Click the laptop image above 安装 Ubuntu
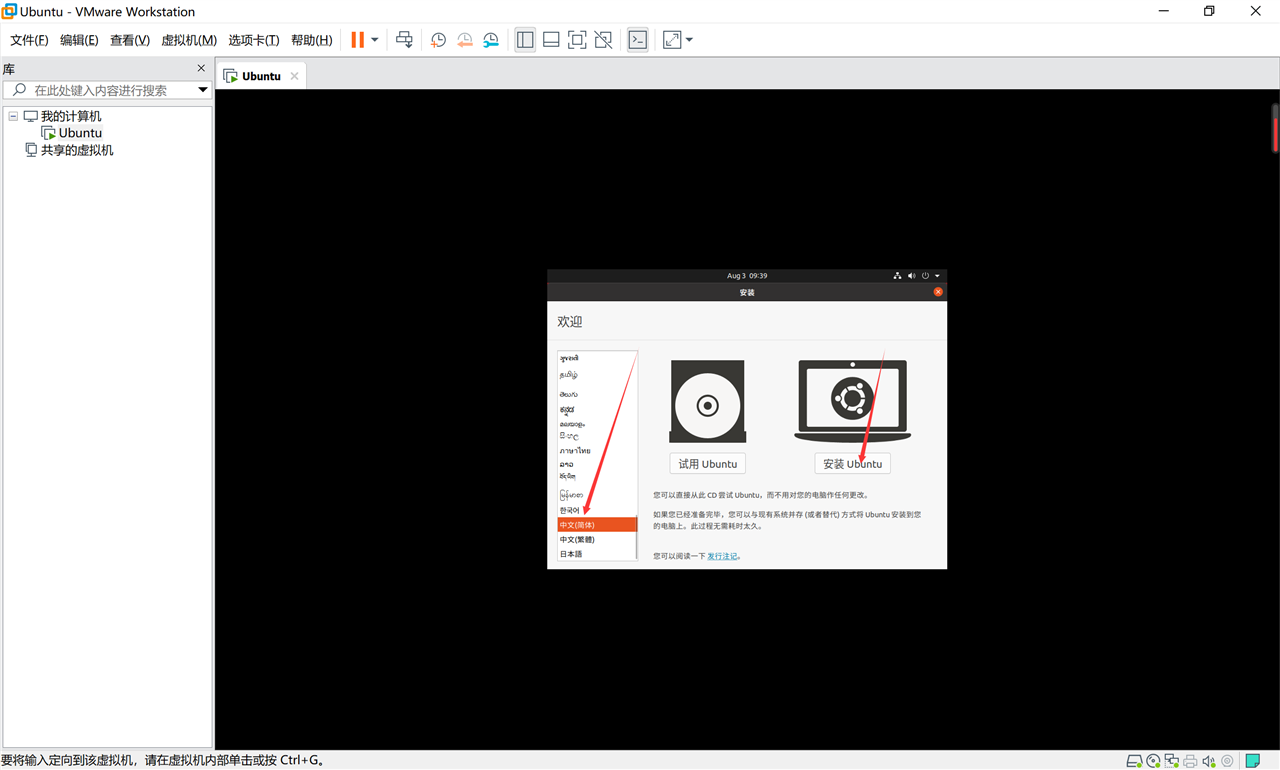Image resolution: width=1280 pixels, height=770 pixels. 853,401
